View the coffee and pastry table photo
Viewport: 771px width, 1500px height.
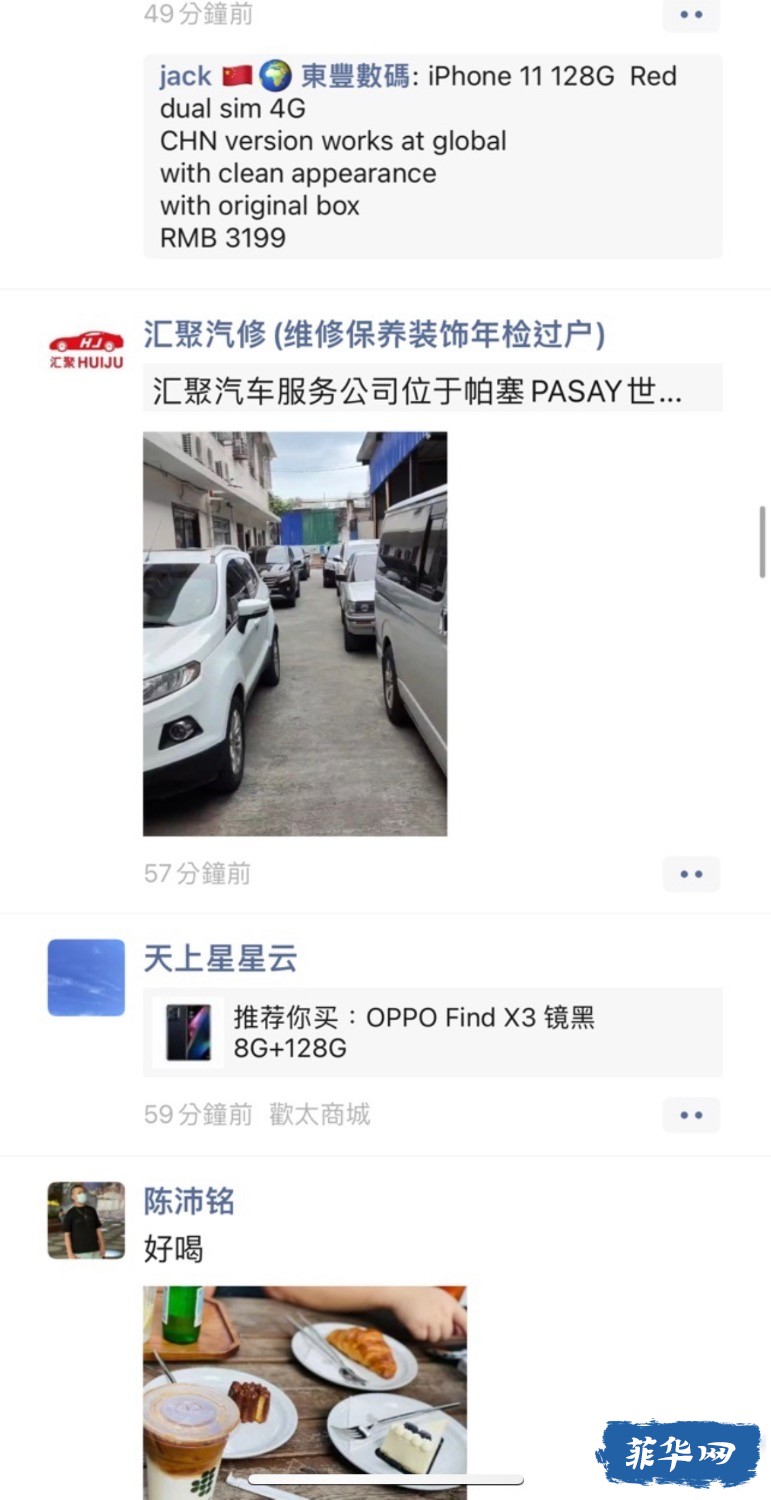coord(305,1392)
